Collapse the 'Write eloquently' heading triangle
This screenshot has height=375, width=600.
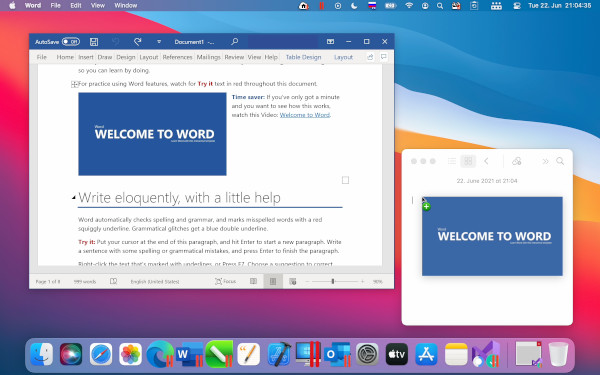[73, 198]
